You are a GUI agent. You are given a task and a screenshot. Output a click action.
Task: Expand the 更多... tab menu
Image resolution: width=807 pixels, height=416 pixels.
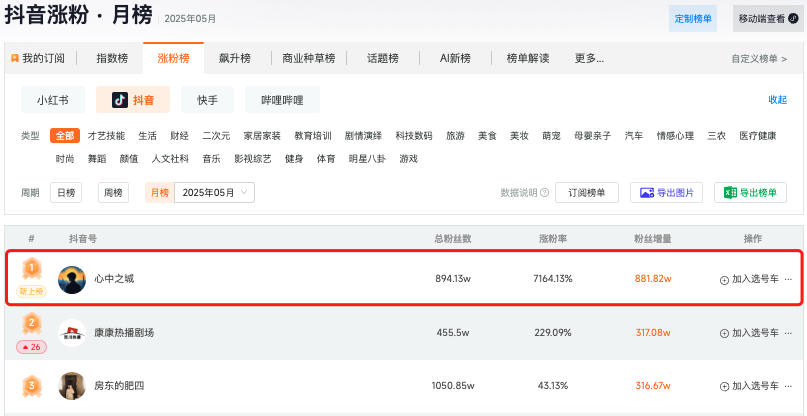[x=589, y=58]
